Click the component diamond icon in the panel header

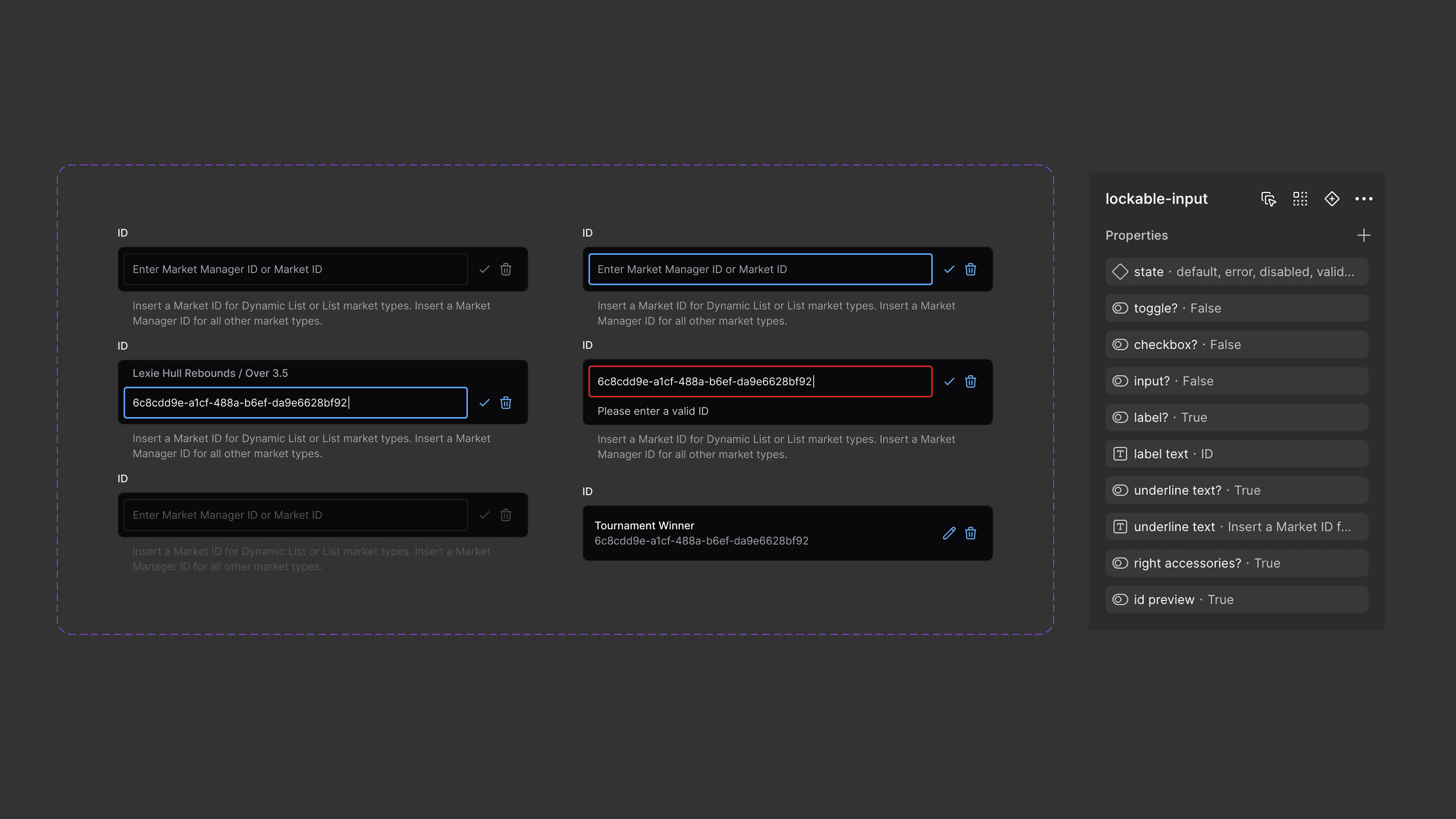[x=1332, y=199]
